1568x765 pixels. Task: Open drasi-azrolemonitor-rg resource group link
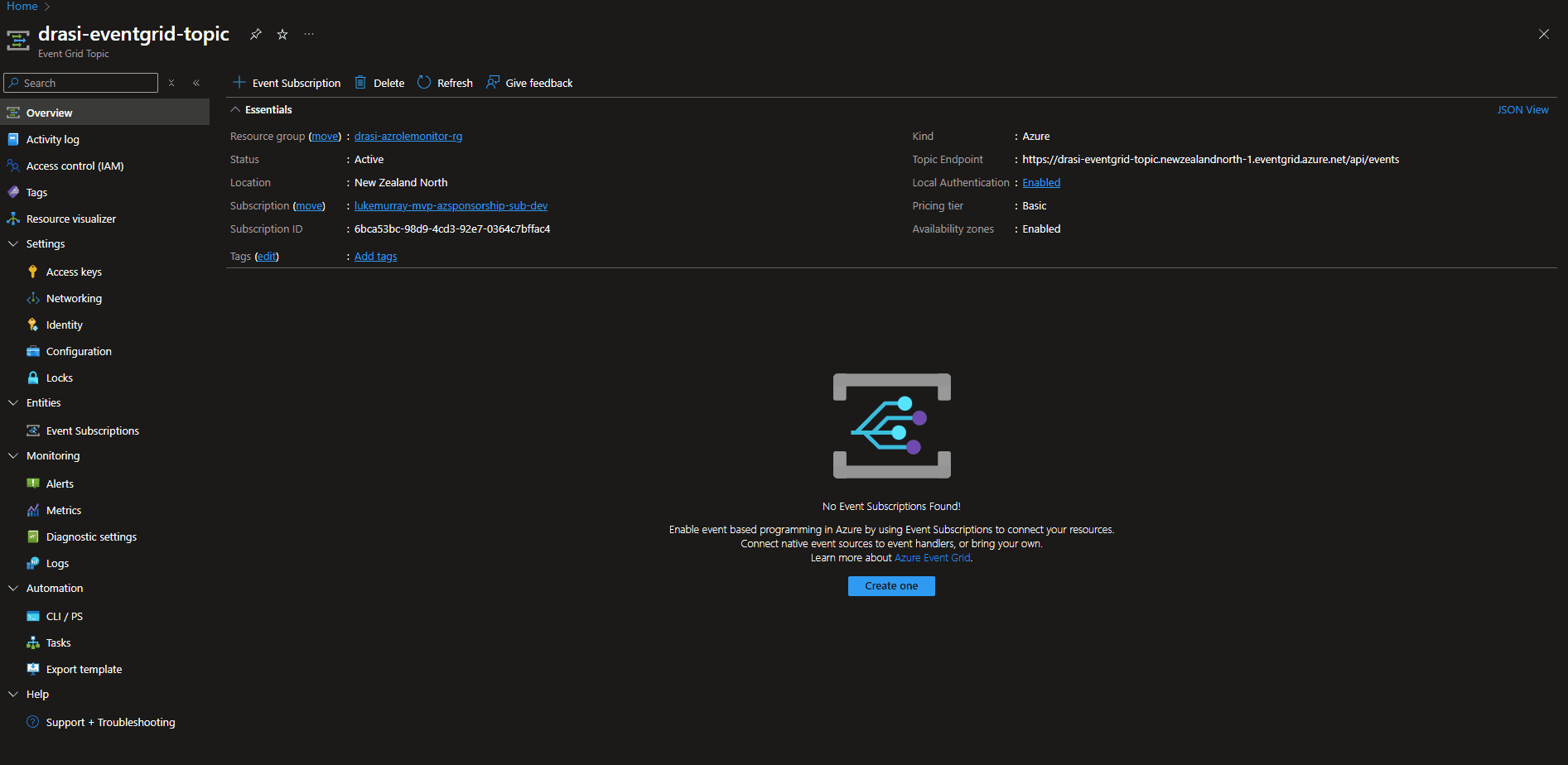pos(408,136)
